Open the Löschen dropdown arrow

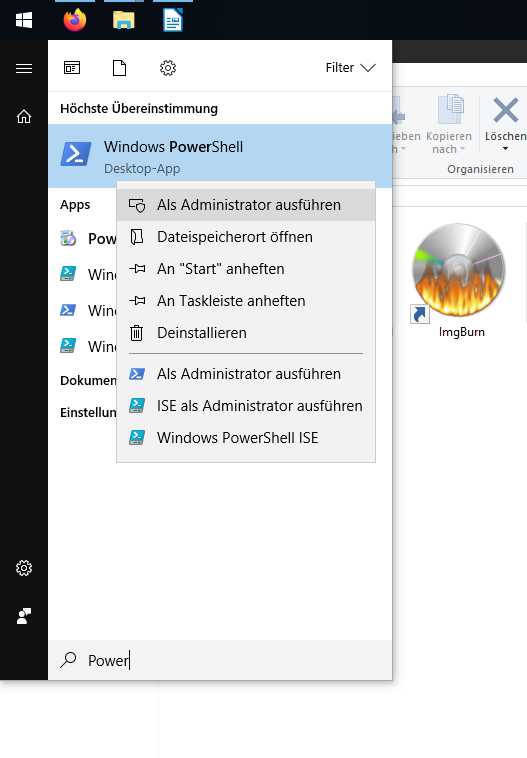click(505, 149)
